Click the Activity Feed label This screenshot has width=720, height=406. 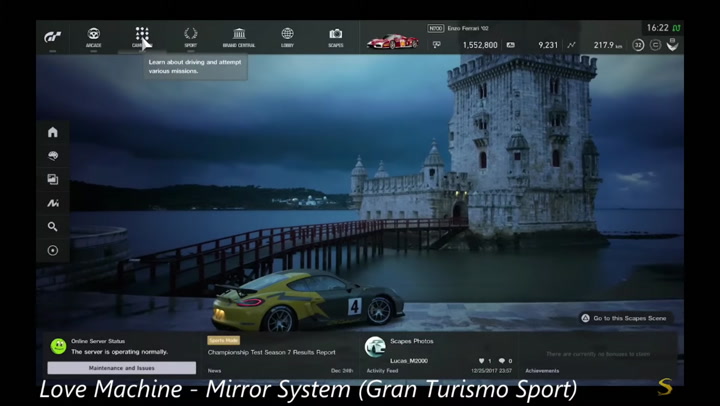coord(382,371)
